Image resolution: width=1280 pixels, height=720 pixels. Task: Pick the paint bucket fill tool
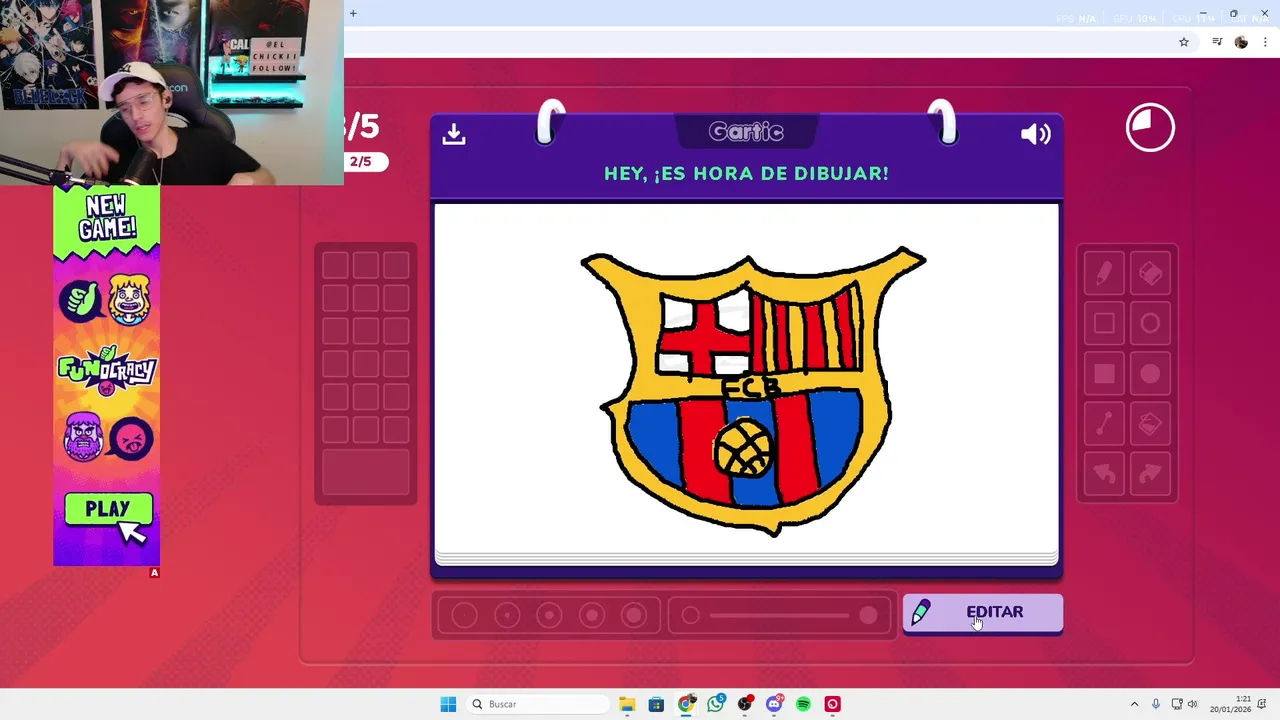(1150, 424)
